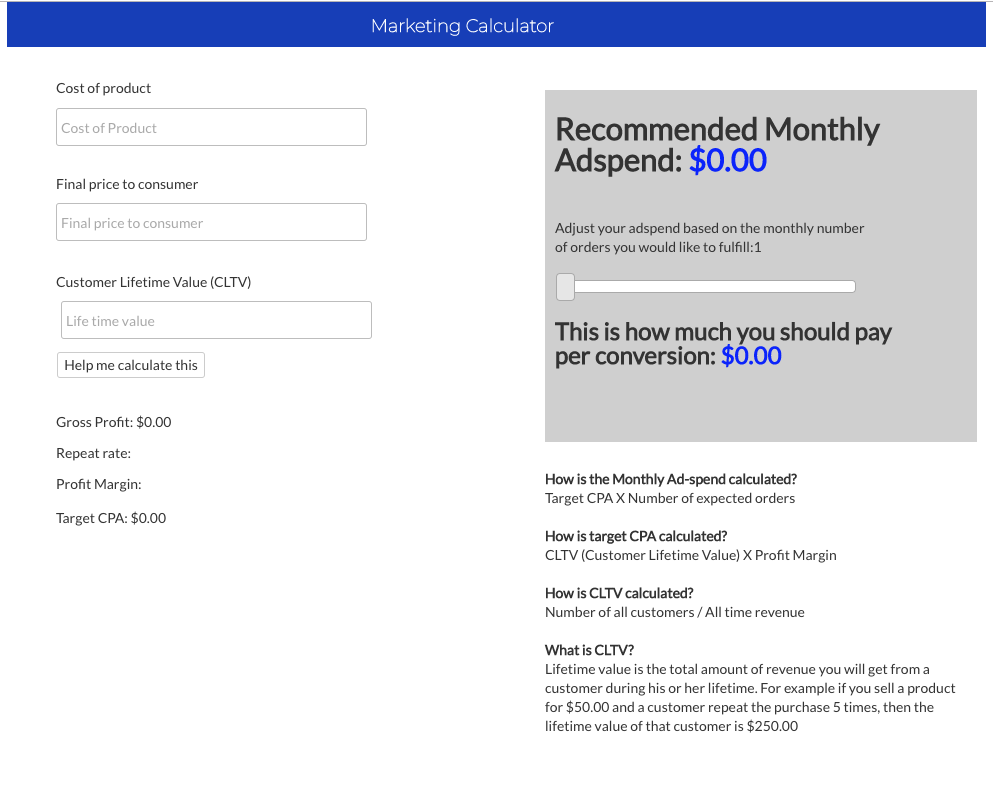Click the Cost of Product input field
993x798 pixels.
[210, 127]
